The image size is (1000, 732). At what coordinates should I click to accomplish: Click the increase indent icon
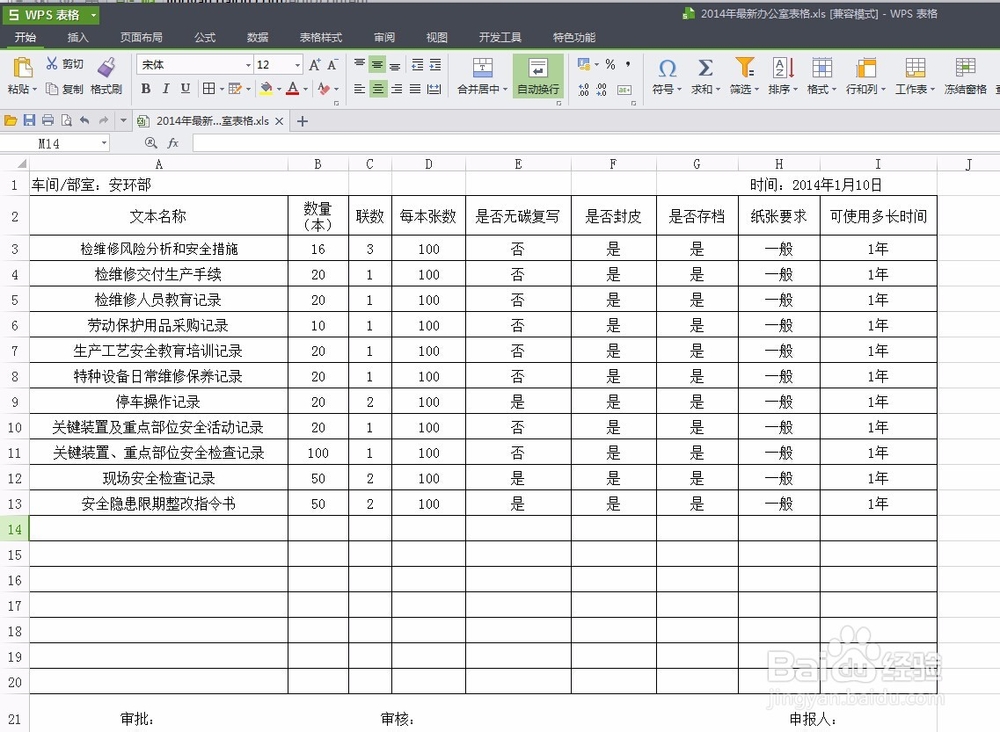tap(436, 64)
